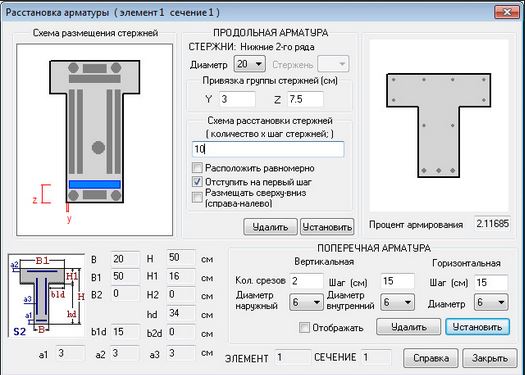Click the large middle rebar circle in web
The width and height of the screenshot is (525, 375).
98,147
